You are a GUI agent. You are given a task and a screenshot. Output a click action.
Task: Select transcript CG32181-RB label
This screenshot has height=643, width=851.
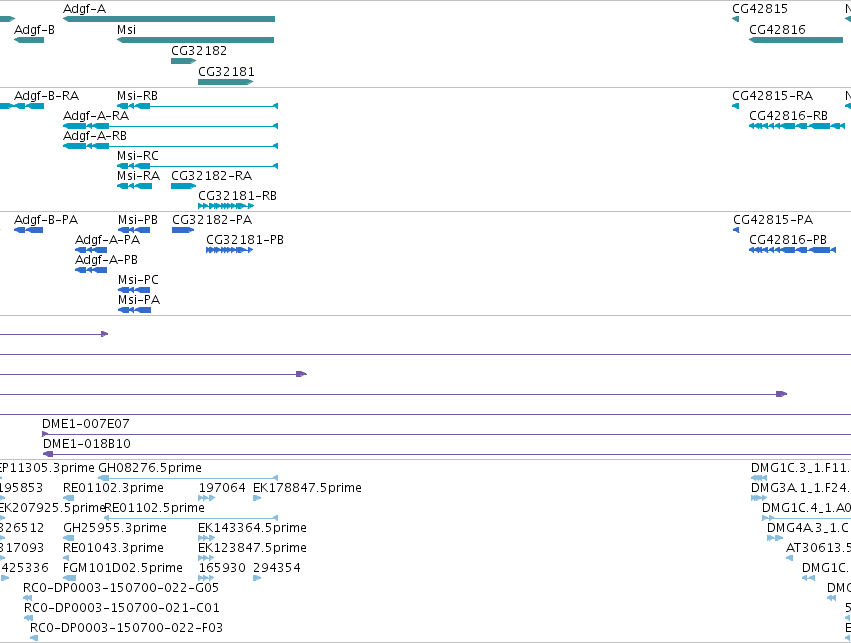pos(237,196)
